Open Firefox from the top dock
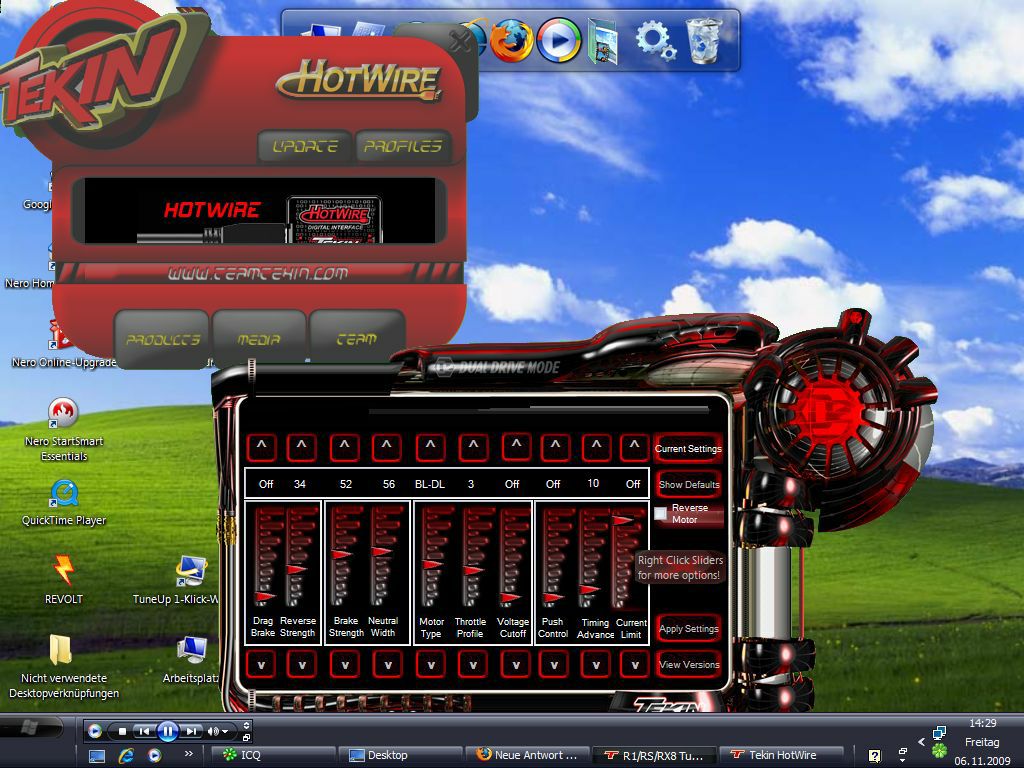This screenshot has height=768, width=1024. coord(511,40)
